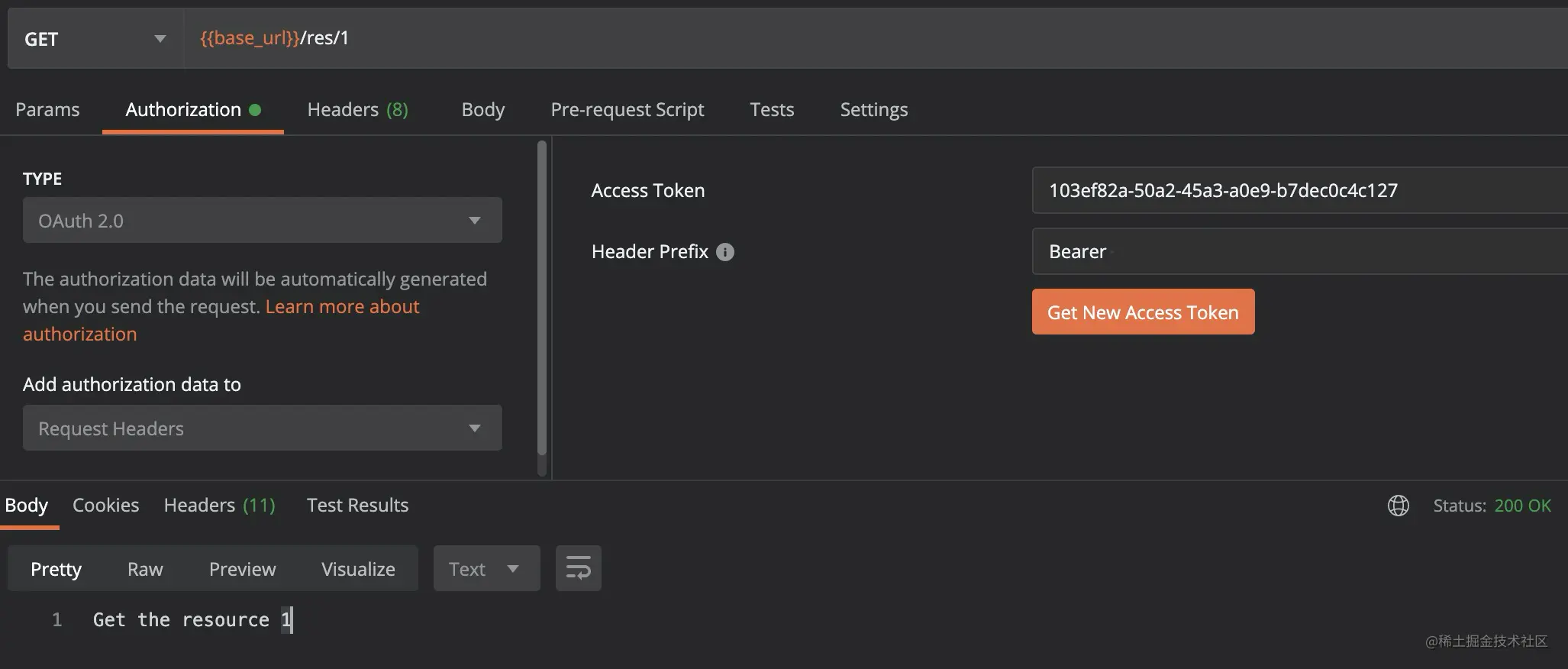Viewport: 1568px width, 669px height.
Task: Select the Authorization tab
Action: pos(192,110)
